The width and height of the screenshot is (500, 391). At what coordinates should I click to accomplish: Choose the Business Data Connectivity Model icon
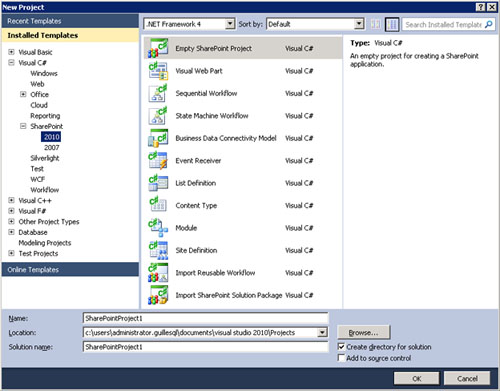pyautogui.click(x=158, y=138)
